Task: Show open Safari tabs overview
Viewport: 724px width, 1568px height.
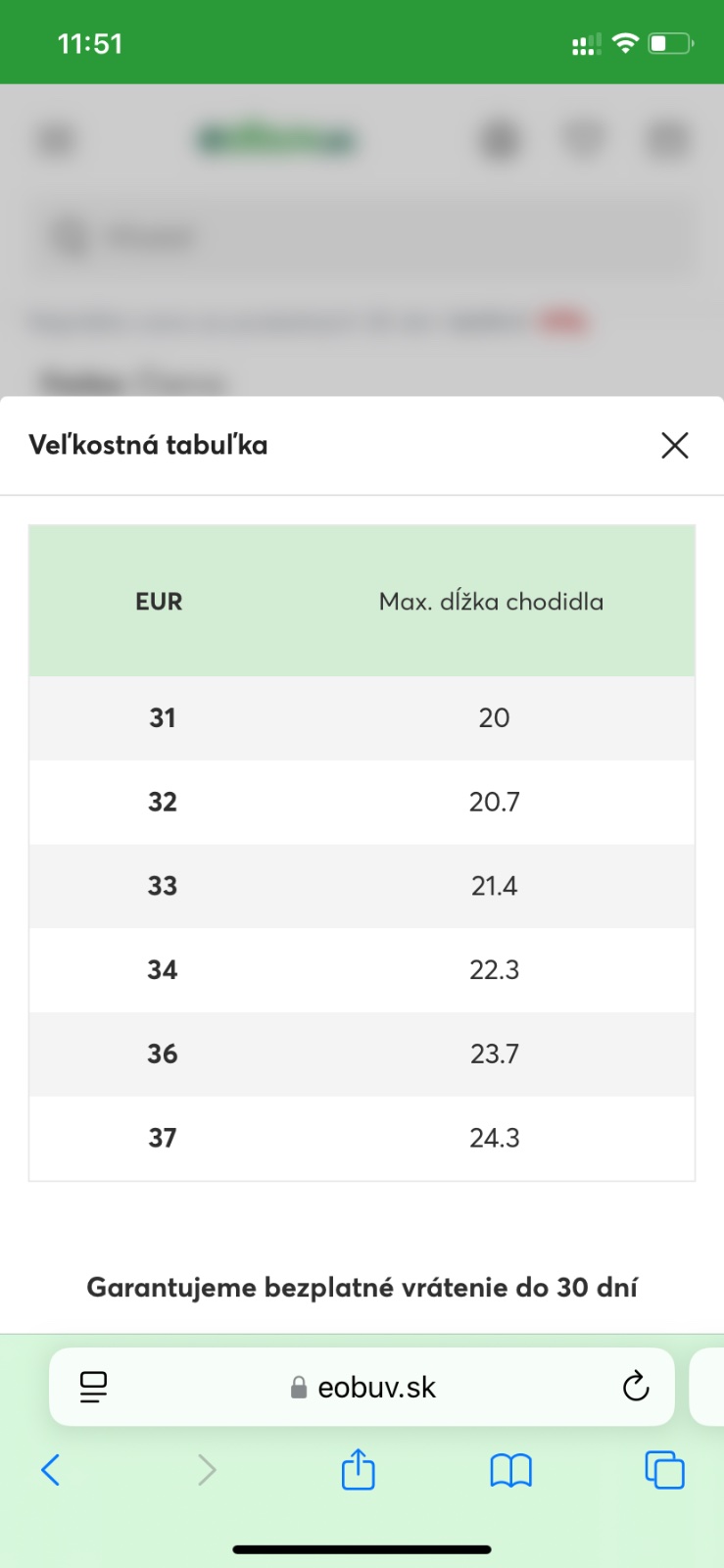Action: 664,1470
